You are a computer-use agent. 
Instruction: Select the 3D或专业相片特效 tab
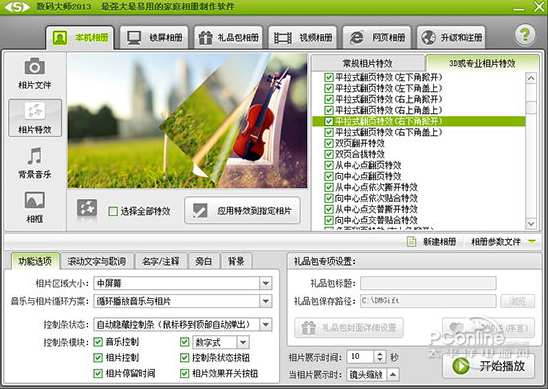pyautogui.click(x=482, y=63)
